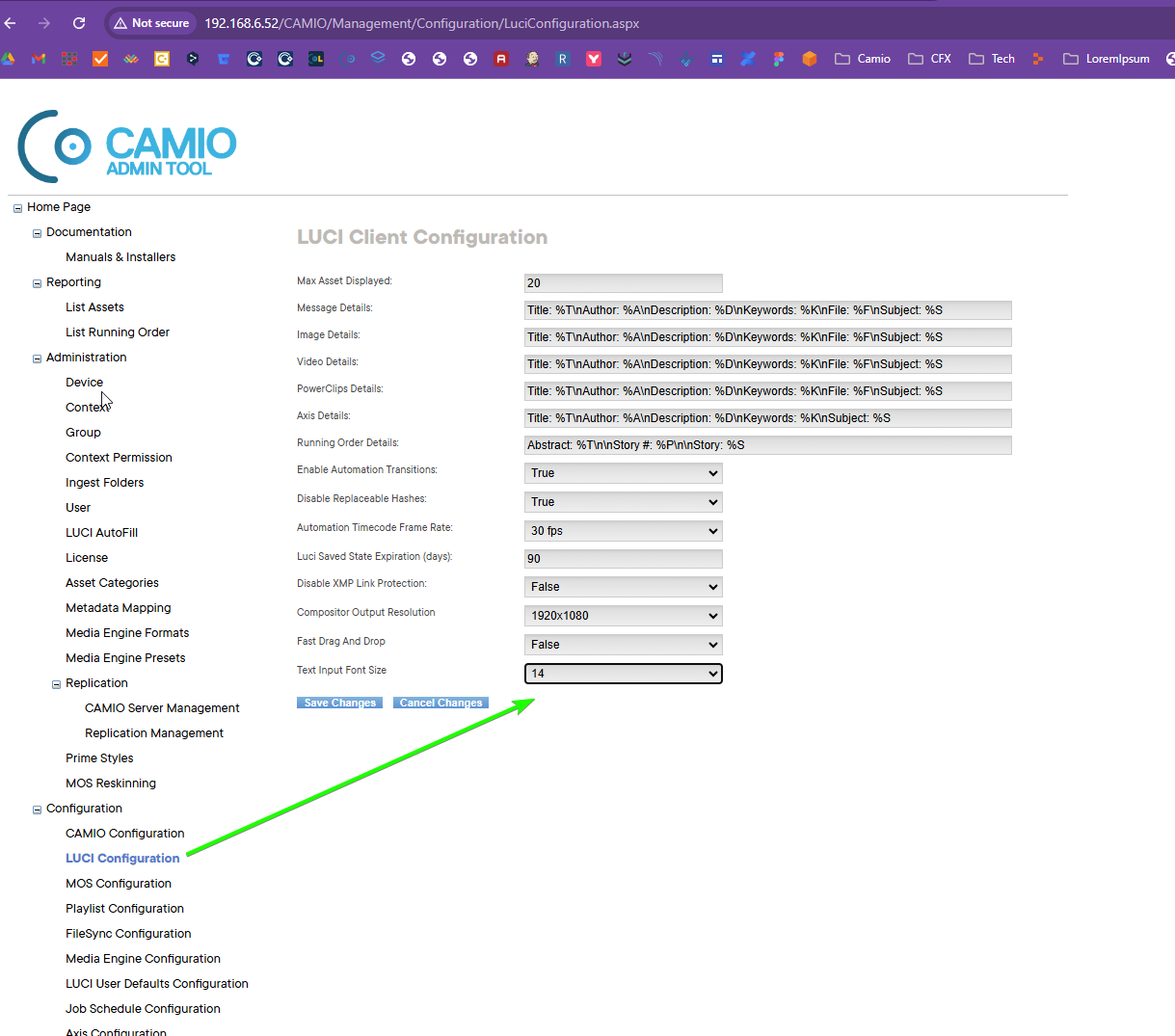The height and width of the screenshot is (1036, 1175).
Task: Open the red grid dots bookmark
Action: [69, 59]
